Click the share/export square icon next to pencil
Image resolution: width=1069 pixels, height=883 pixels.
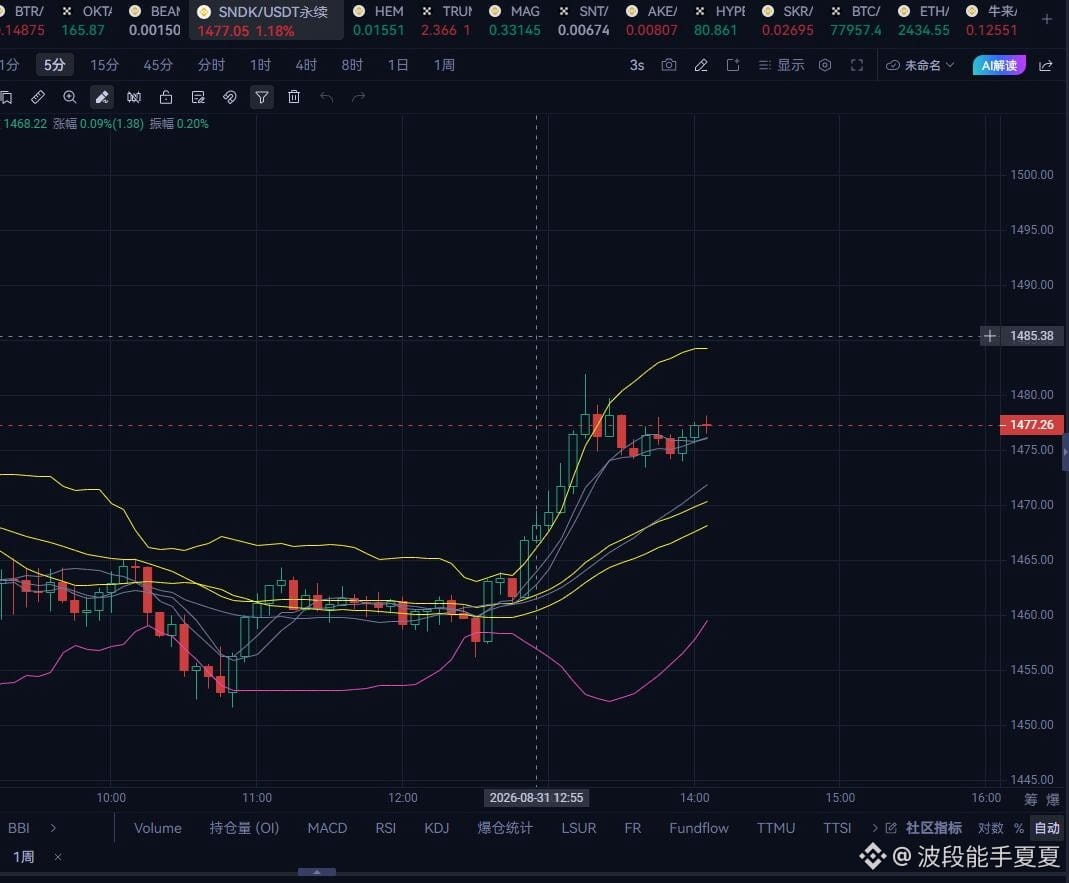(733, 65)
